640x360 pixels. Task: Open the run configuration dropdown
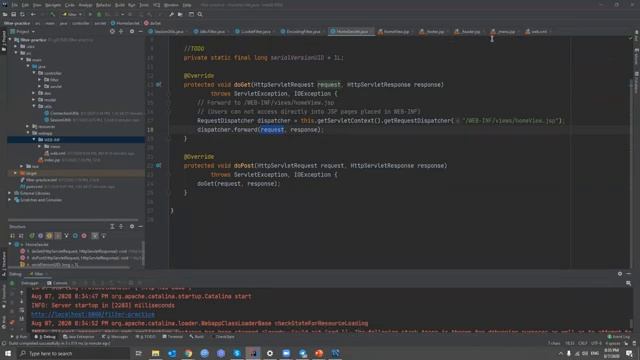72,14
